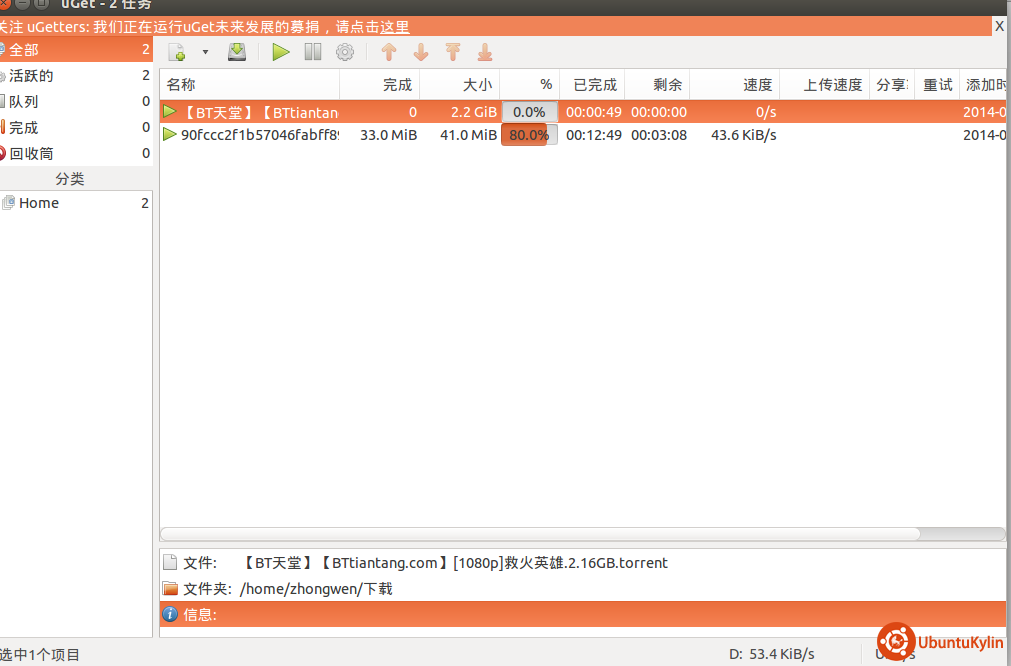This screenshot has height=666, width=1011.
Task: Move the download down in the queue
Action: click(421, 52)
